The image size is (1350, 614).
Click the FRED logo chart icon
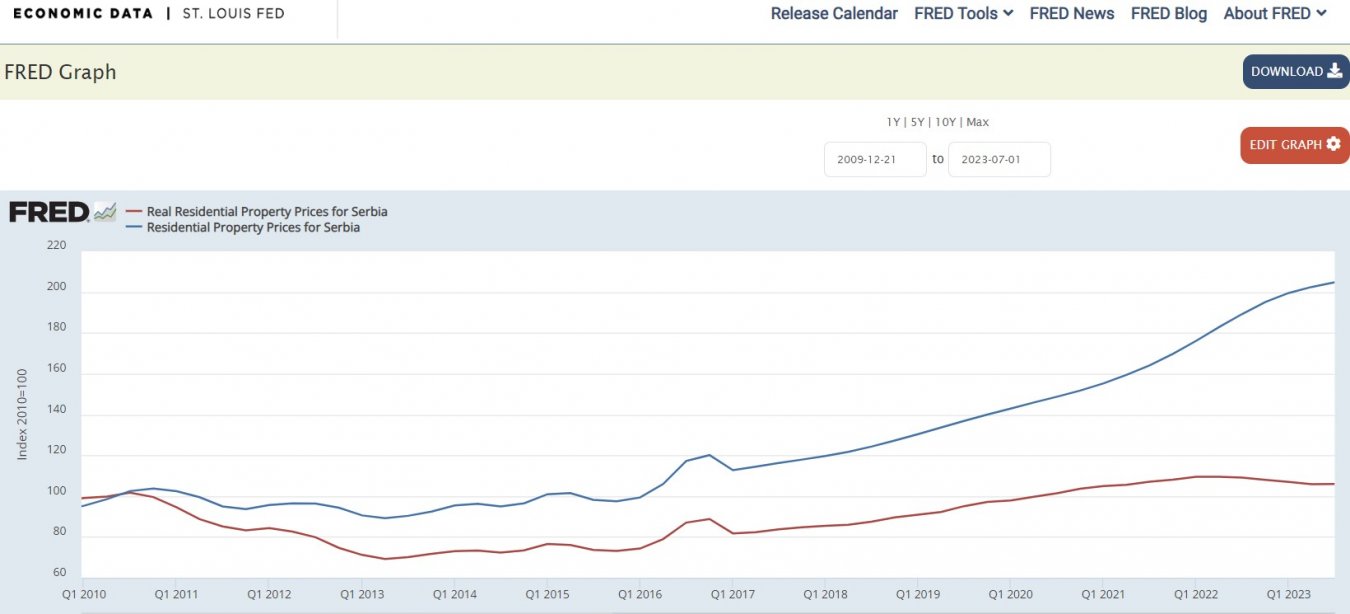point(105,212)
